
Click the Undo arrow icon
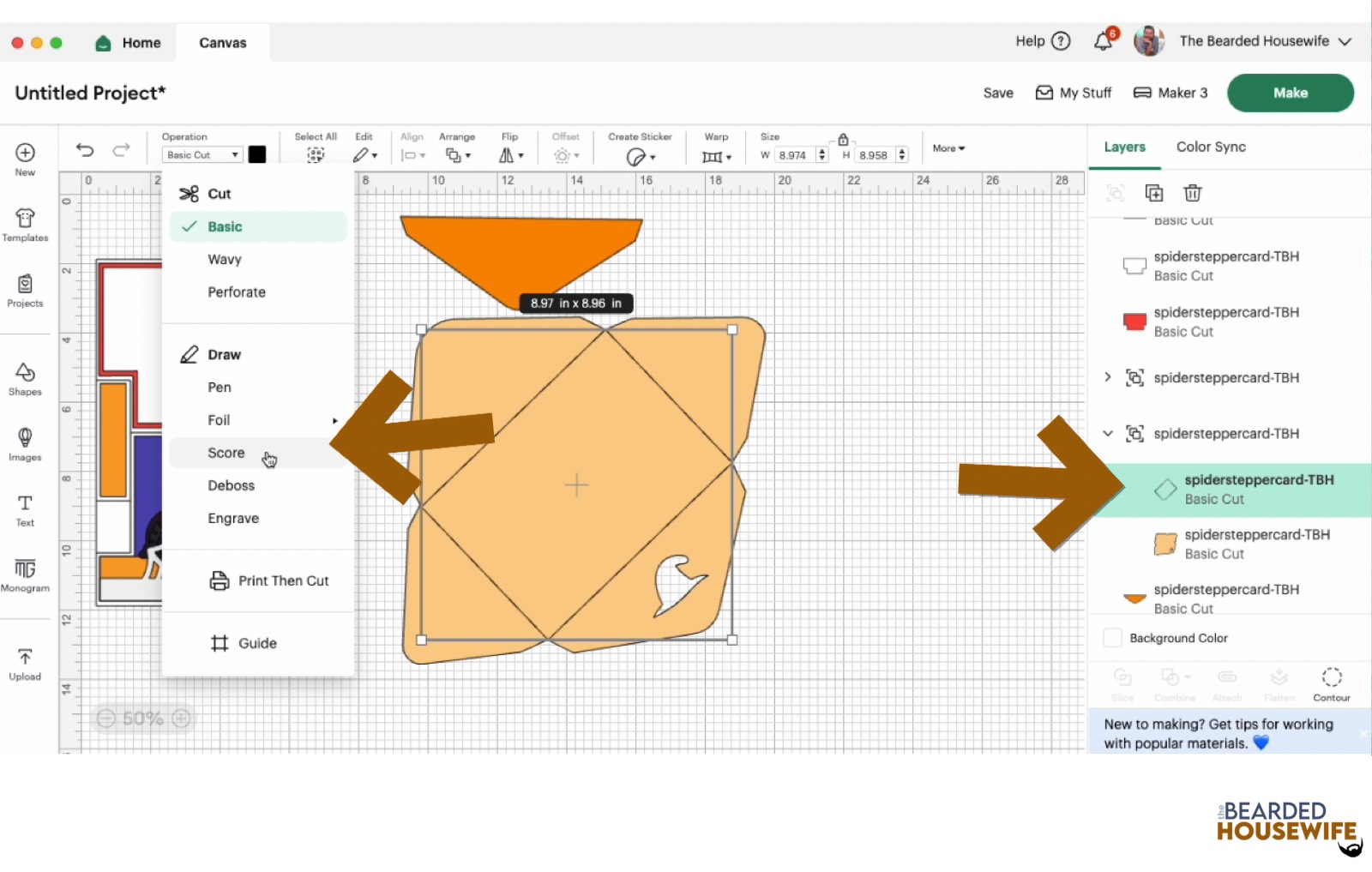84,150
